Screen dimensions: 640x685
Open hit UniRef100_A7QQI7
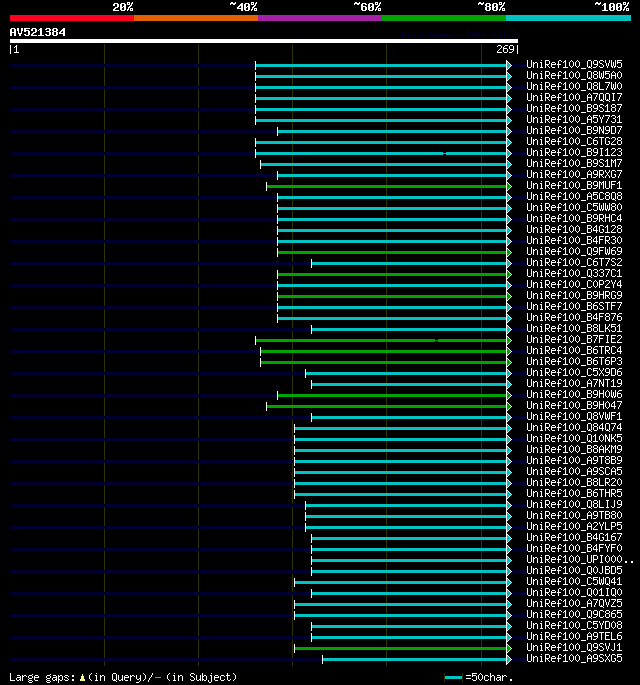[574, 97]
